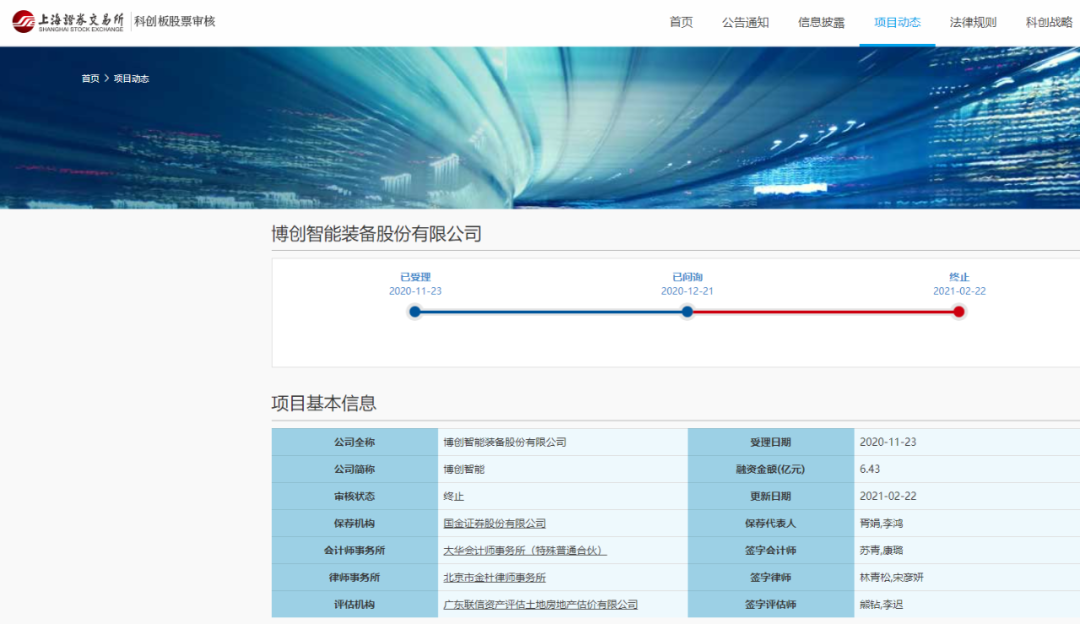Viewport: 1080px width, 624px height.
Task: Open the 国金证券股份有限公司 sponsor link
Action: (x=495, y=523)
